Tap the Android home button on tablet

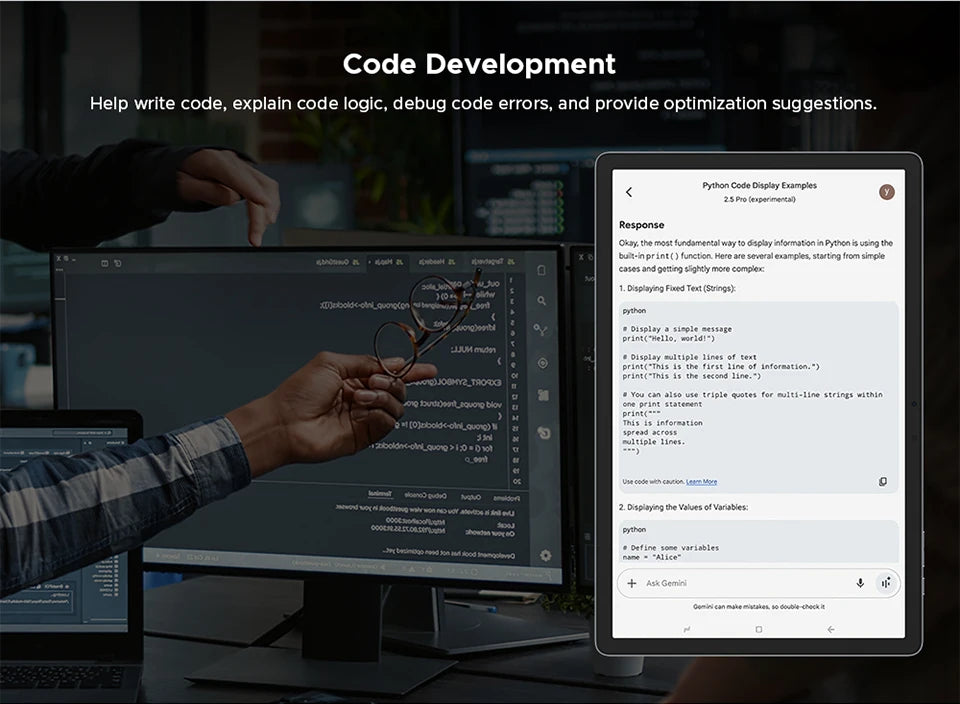click(759, 629)
